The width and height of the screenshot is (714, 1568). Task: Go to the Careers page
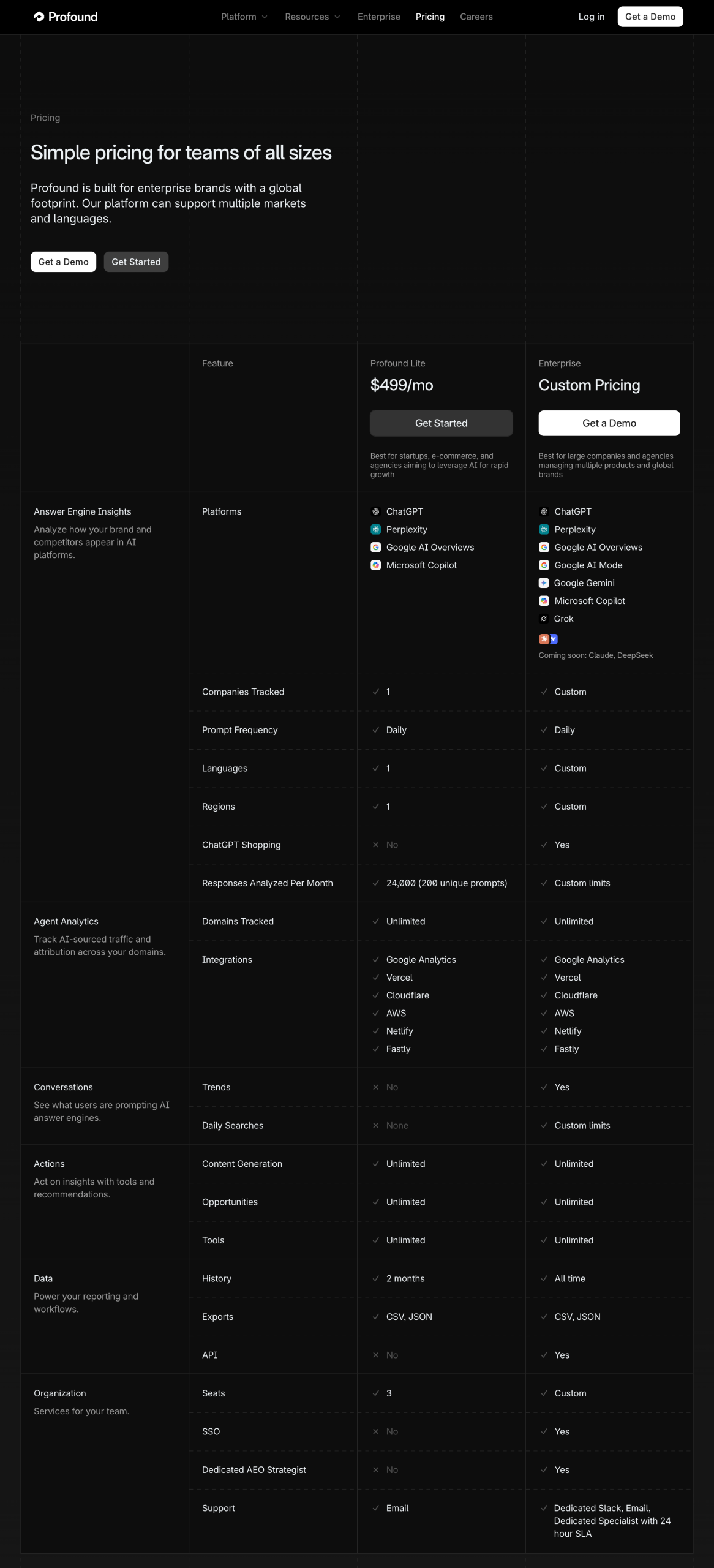point(476,17)
